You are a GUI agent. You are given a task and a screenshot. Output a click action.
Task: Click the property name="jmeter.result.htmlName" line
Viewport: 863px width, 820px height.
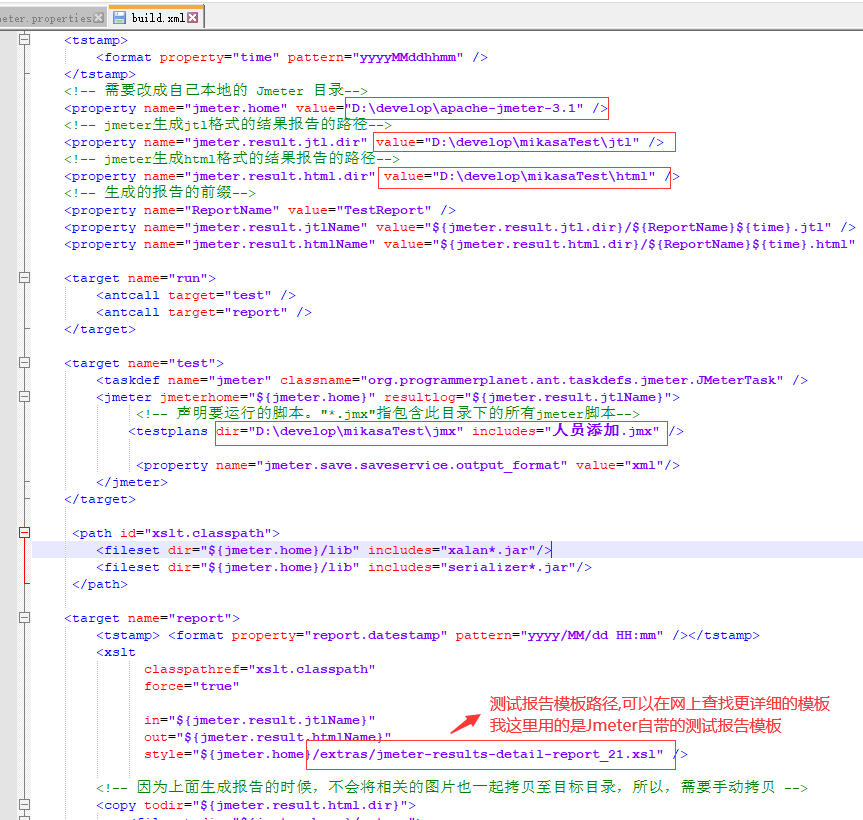tap(460, 244)
